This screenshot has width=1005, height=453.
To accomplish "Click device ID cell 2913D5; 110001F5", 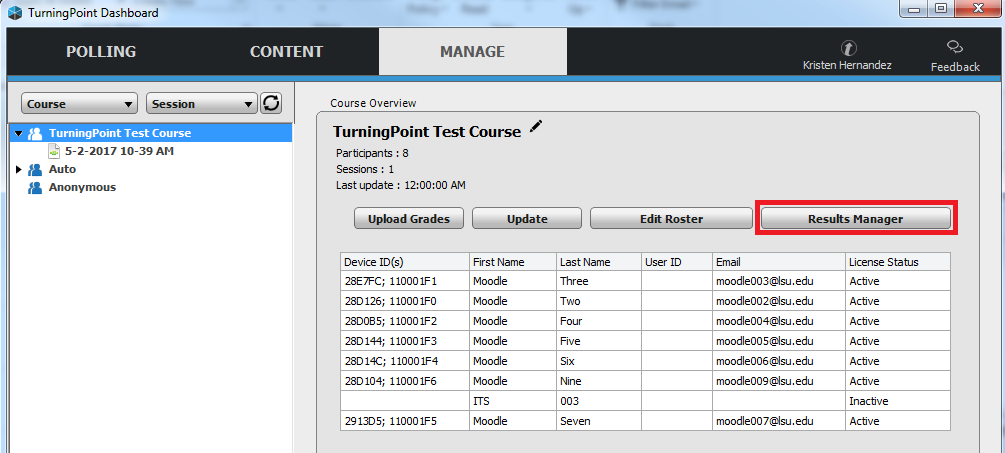I will click(405, 421).
